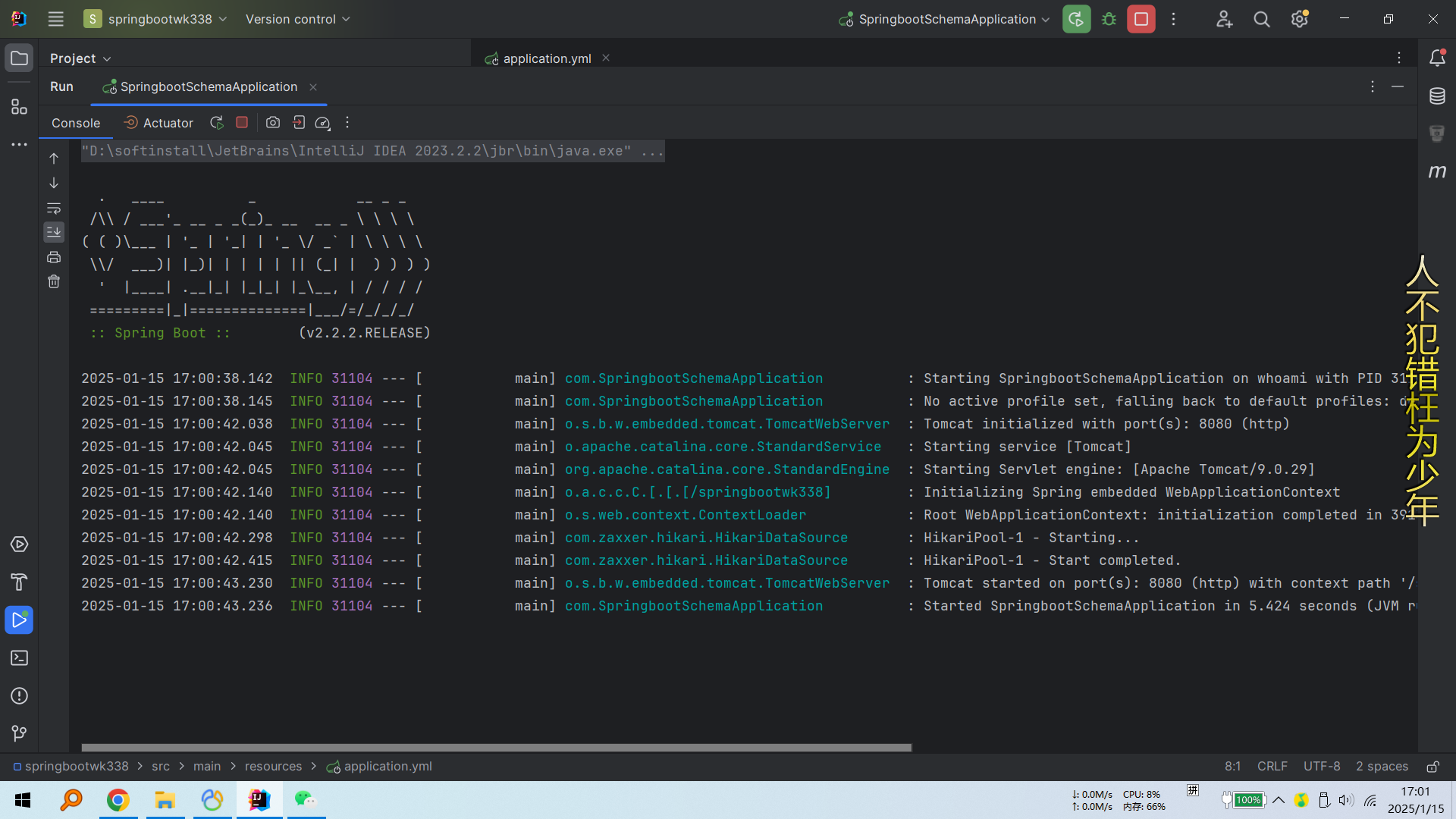This screenshot has height=819, width=1456.
Task: Debug SpringbootSchemaApplication with bug icon
Action: tap(1109, 19)
